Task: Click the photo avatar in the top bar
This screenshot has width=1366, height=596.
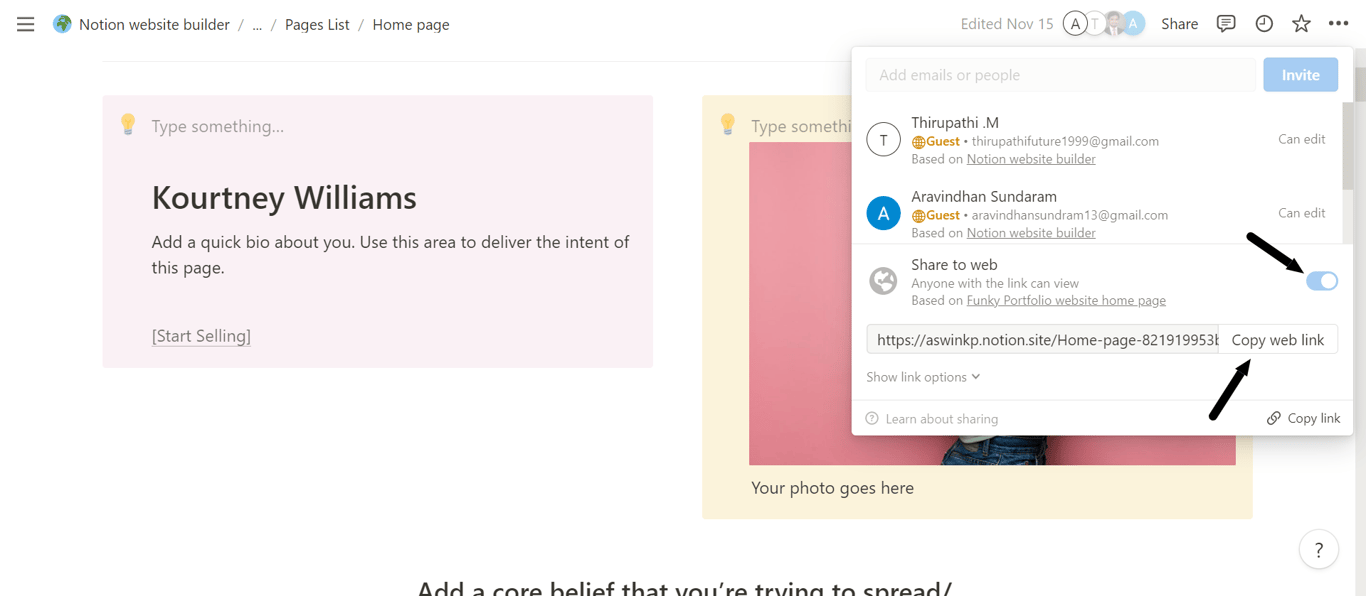Action: tap(1114, 24)
